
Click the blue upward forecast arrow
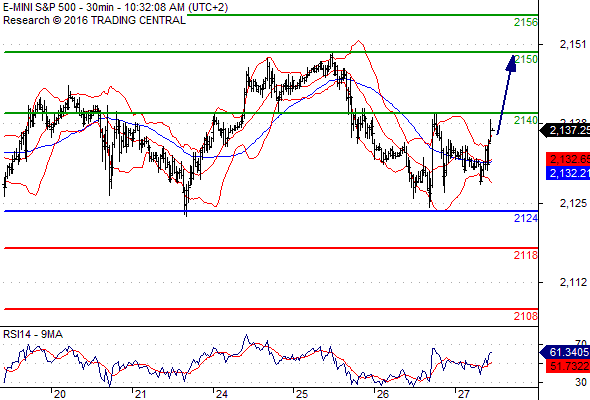click(506, 94)
